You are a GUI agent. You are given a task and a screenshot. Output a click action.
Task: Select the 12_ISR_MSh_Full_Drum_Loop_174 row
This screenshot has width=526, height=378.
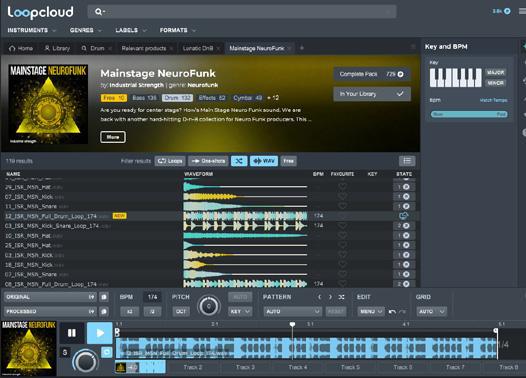pos(210,216)
